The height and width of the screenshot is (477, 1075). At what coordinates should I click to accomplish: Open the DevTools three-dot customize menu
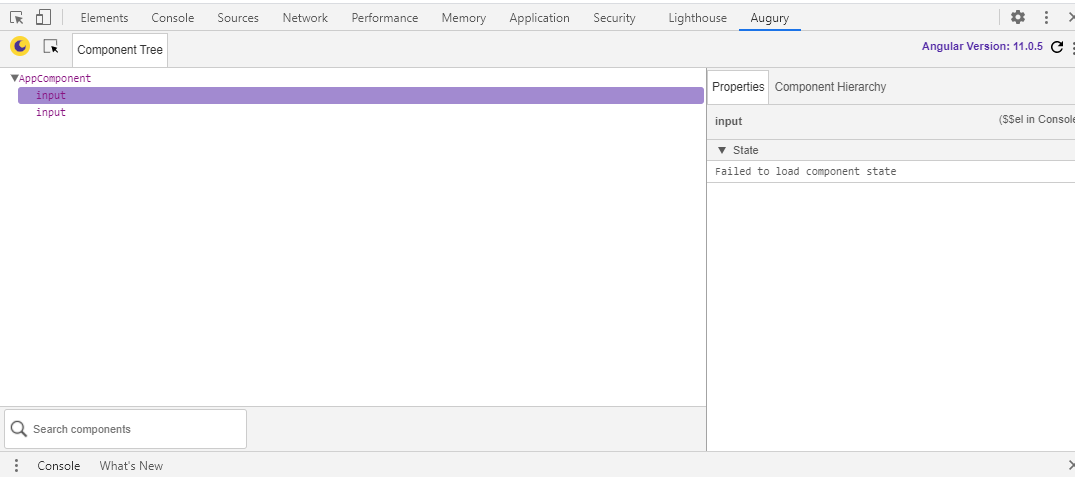coord(1046,17)
